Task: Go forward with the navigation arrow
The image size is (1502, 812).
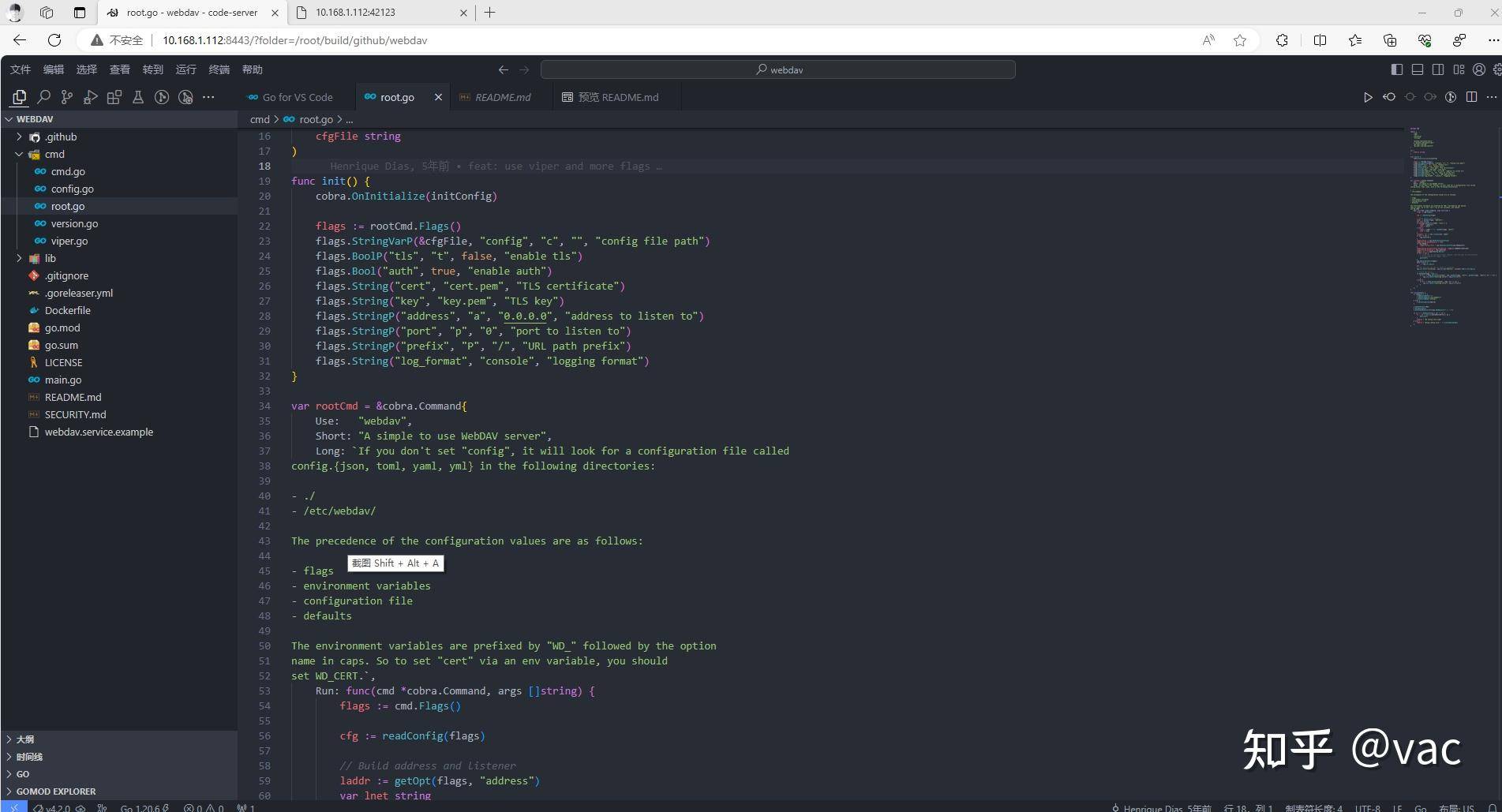Action: [x=524, y=69]
